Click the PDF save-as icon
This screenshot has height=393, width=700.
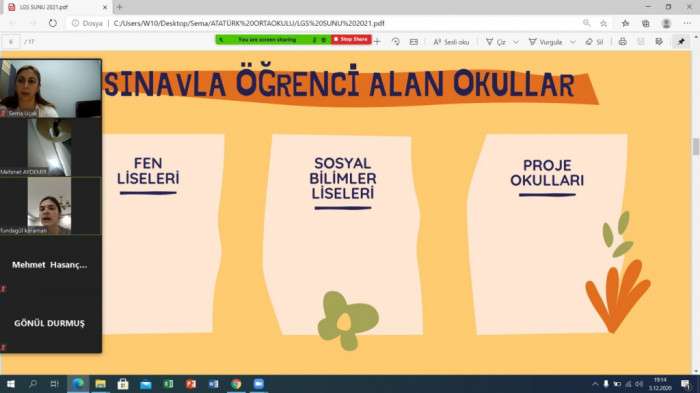coord(659,42)
